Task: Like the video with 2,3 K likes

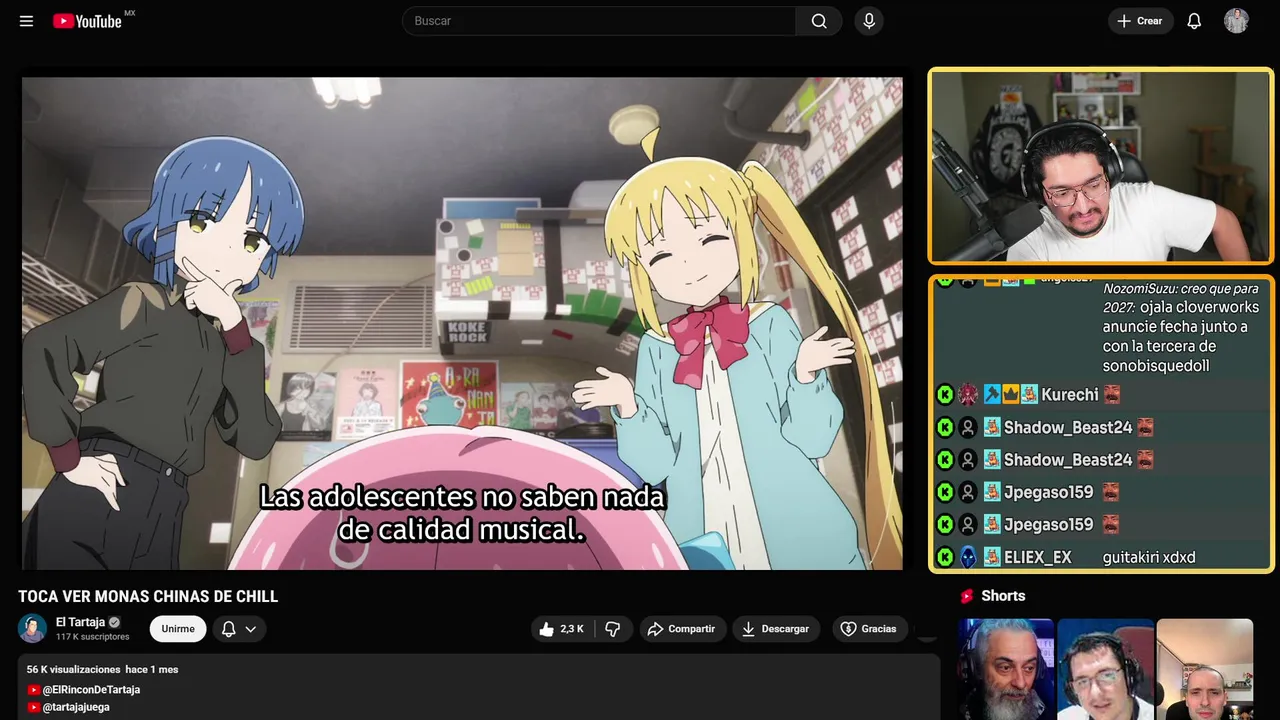Action: (562, 629)
